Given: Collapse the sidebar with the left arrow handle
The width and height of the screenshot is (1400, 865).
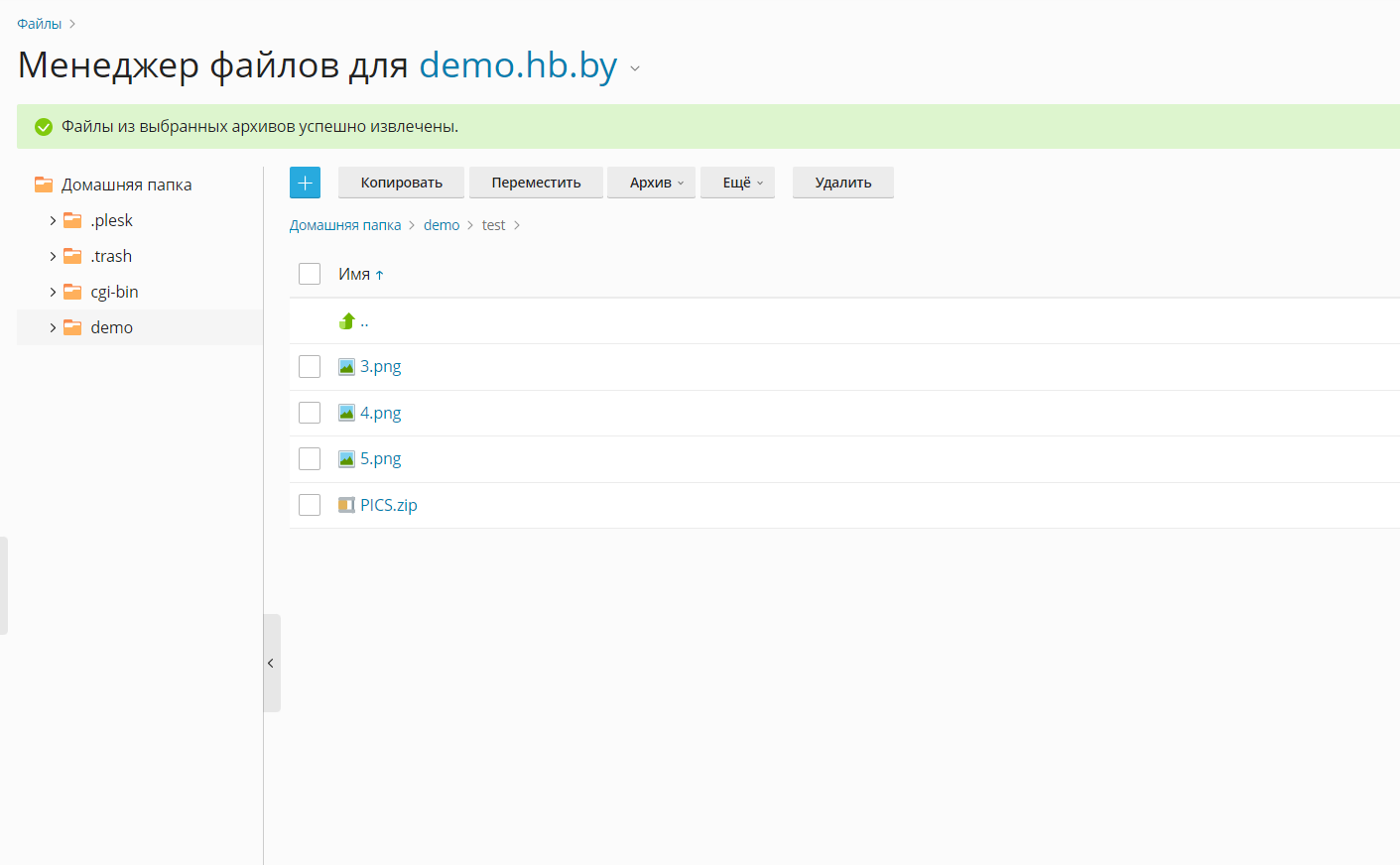Looking at the screenshot, I should pos(271,663).
